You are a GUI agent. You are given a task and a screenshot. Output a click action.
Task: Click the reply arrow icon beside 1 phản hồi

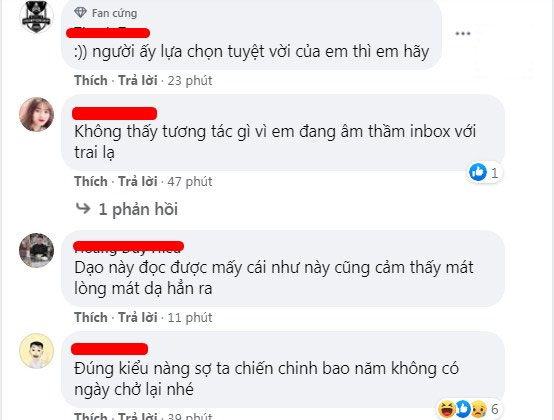click(x=83, y=208)
